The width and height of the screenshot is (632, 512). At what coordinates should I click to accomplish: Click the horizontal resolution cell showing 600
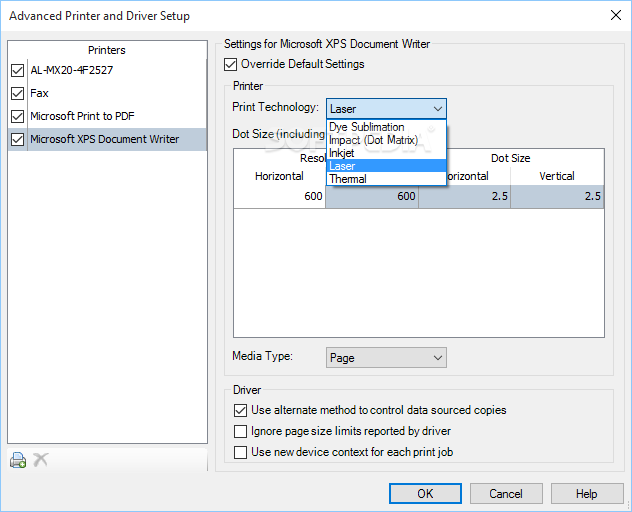point(279,197)
